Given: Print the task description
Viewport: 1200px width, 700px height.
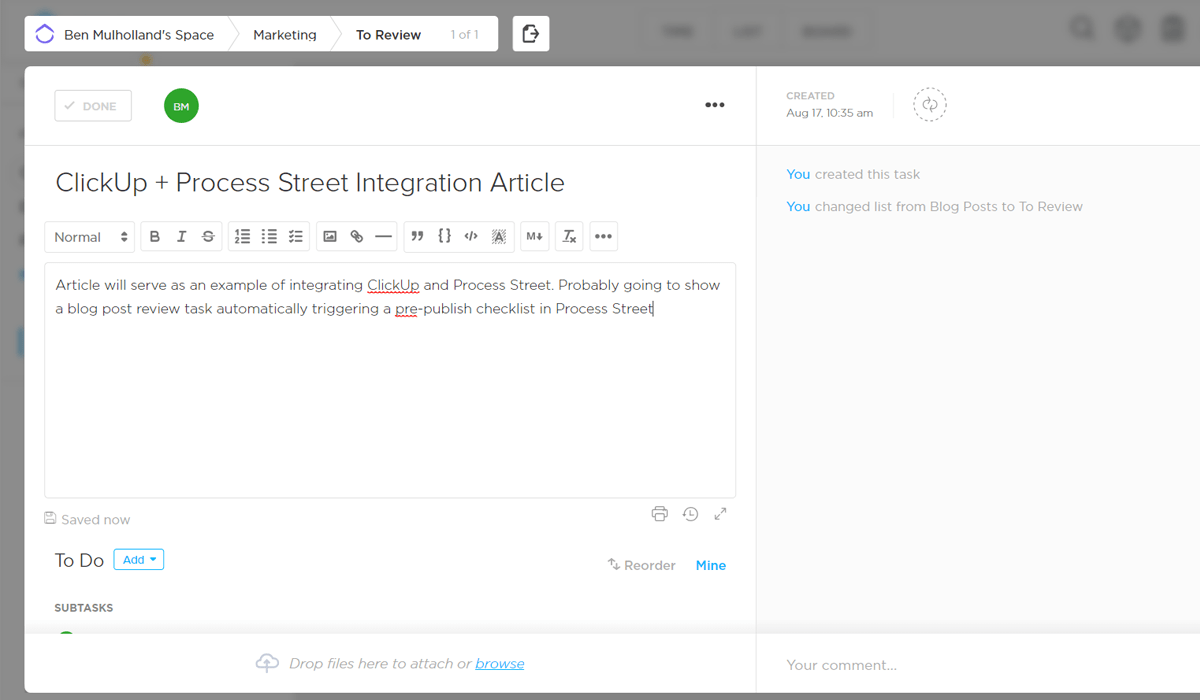Looking at the screenshot, I should click(659, 514).
